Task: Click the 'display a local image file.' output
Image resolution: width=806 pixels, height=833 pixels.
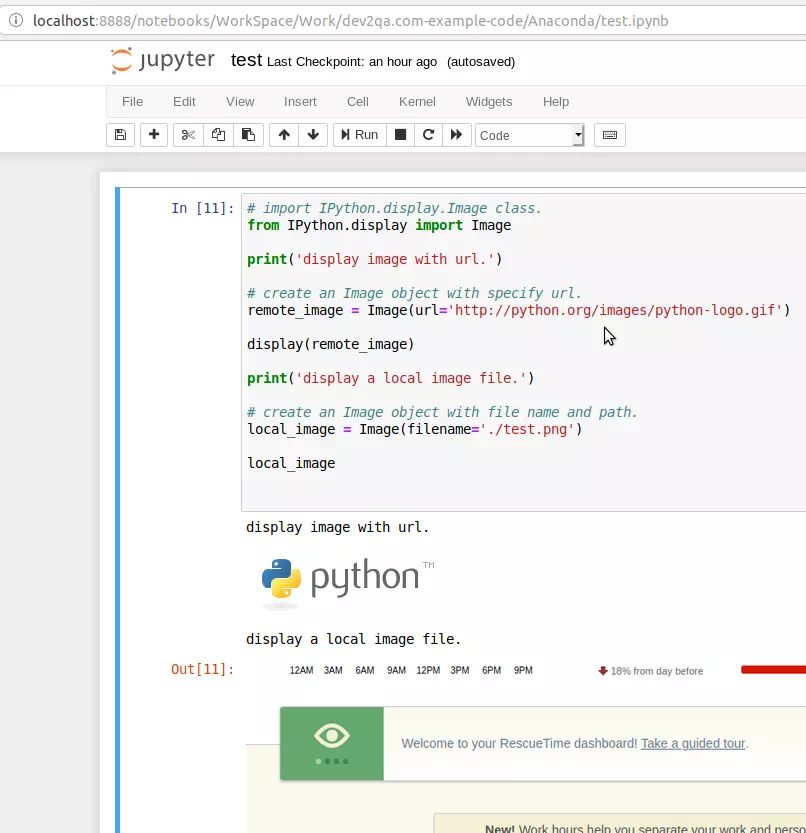Action: click(x=353, y=639)
